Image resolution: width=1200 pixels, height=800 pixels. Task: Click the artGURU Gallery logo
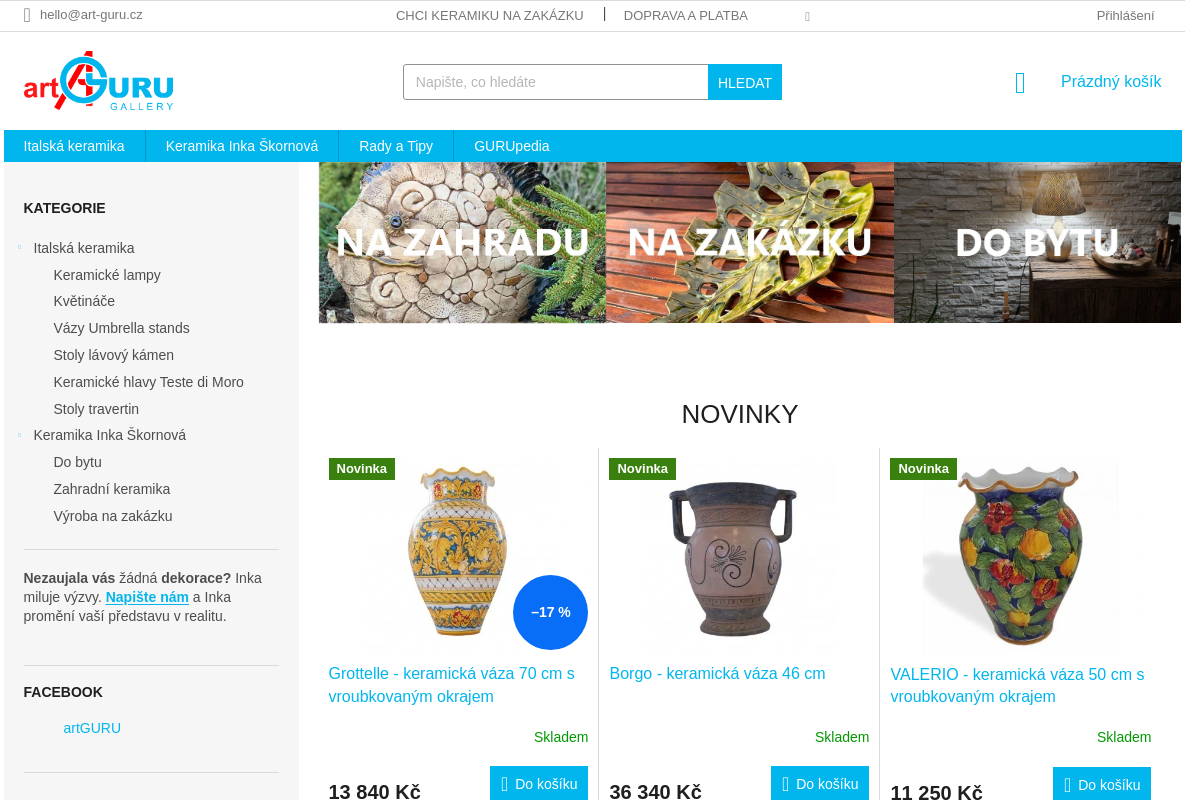click(x=99, y=81)
